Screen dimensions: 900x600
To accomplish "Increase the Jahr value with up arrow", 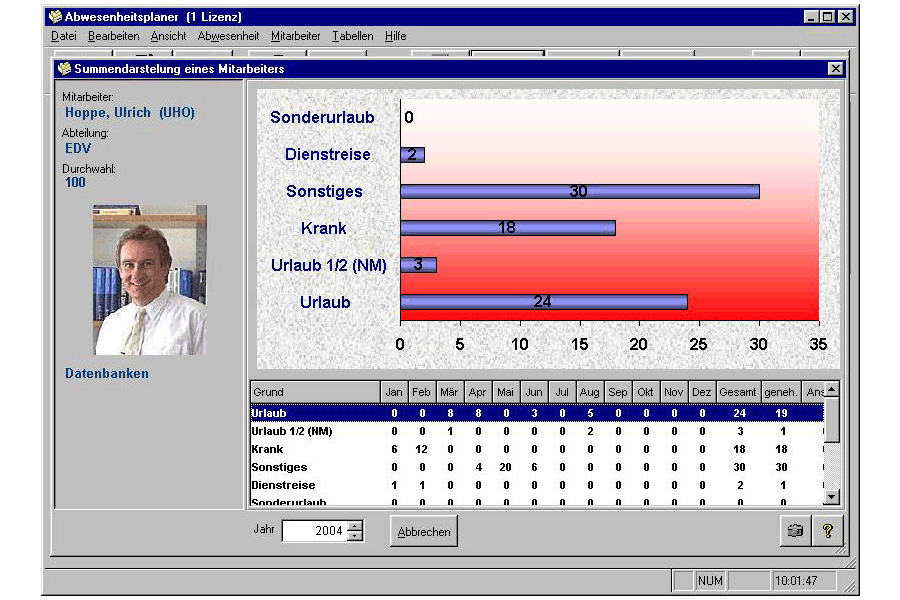I will tap(356, 525).
